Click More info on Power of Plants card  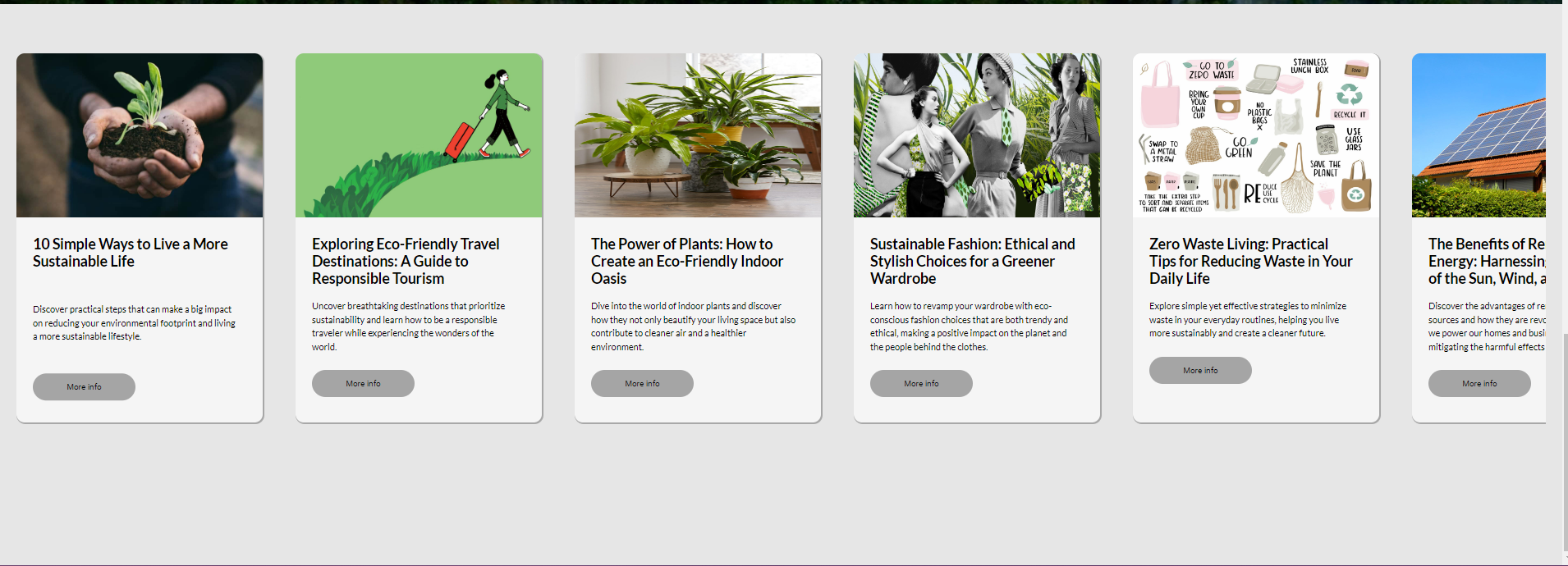tap(642, 383)
